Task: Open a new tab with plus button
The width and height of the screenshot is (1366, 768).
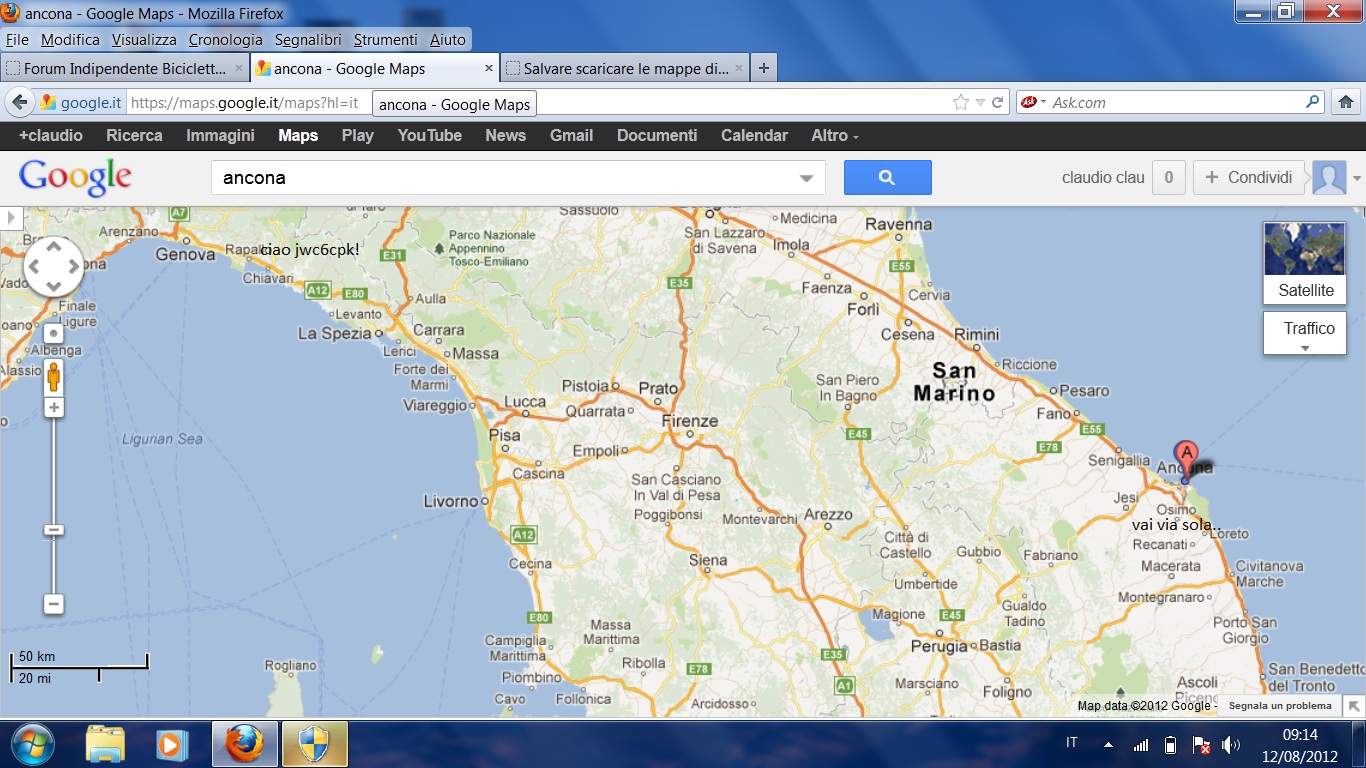Action: [x=764, y=68]
